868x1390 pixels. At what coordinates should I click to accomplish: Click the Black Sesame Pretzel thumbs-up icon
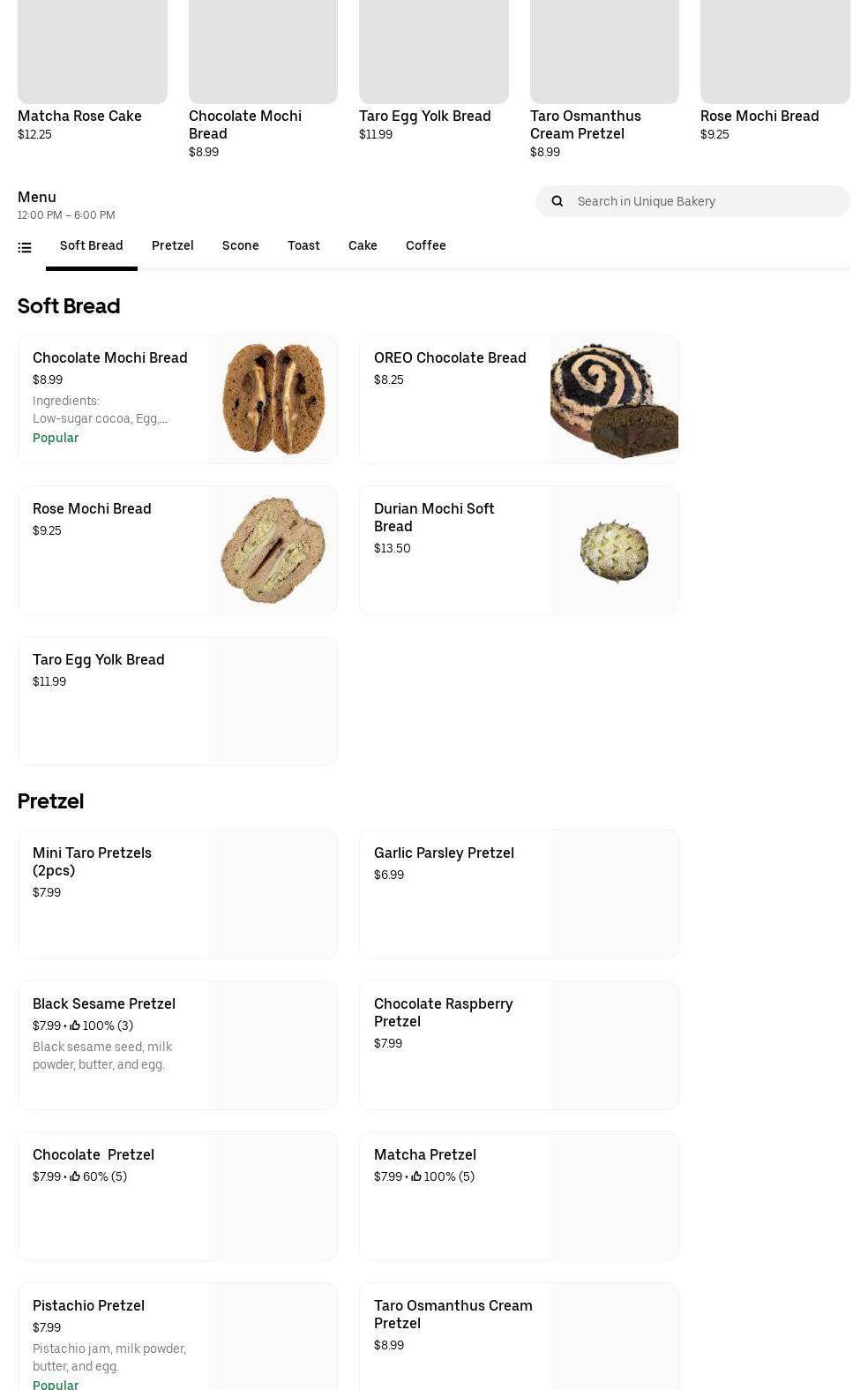(75, 1026)
